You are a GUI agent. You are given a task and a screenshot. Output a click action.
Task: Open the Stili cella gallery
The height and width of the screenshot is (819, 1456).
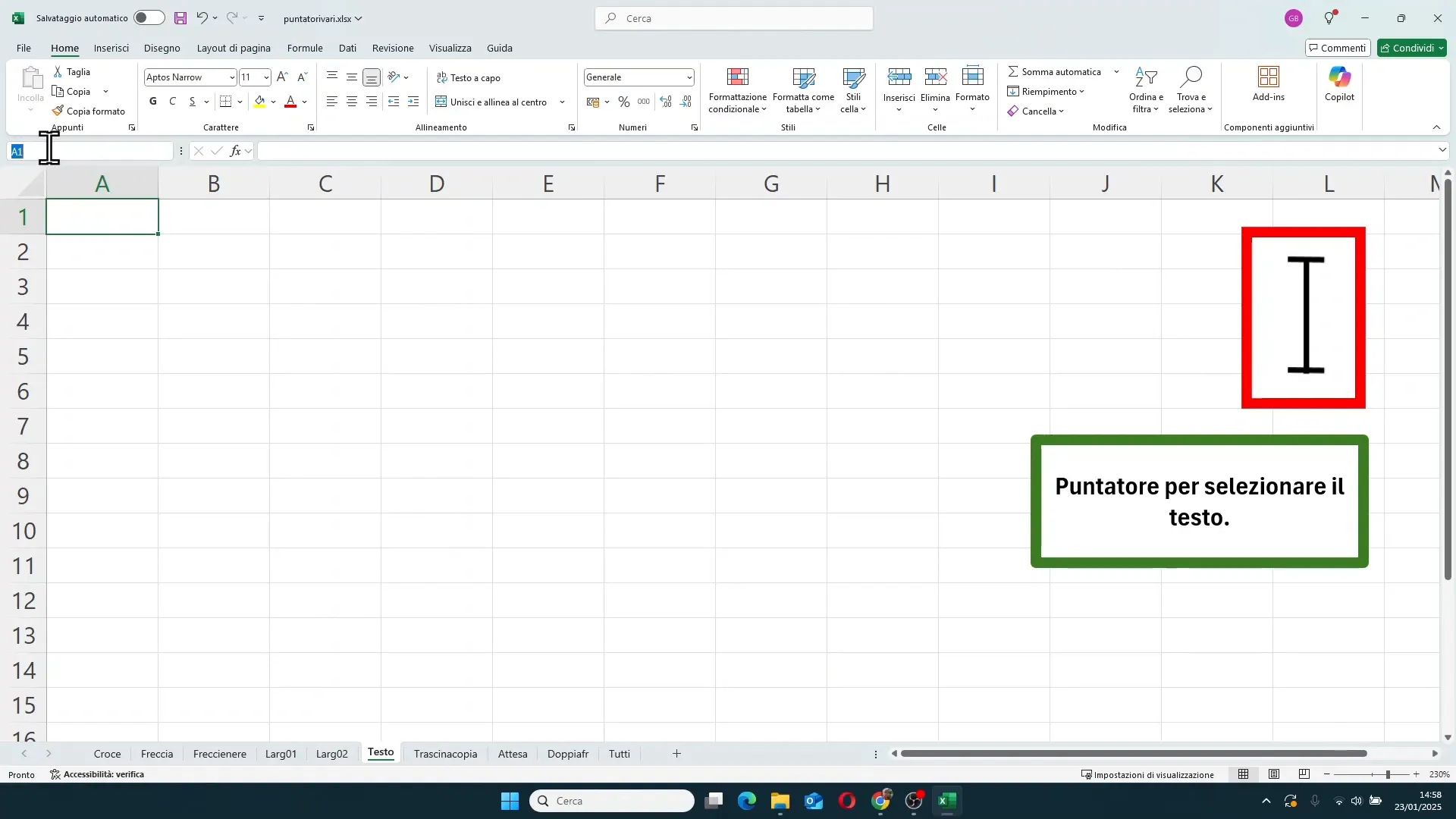click(854, 90)
